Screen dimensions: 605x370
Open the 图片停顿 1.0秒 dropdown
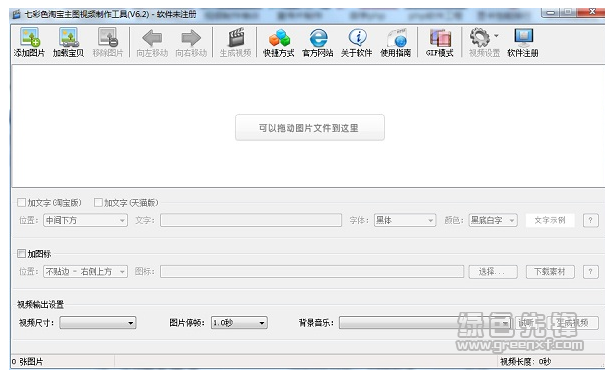point(239,323)
